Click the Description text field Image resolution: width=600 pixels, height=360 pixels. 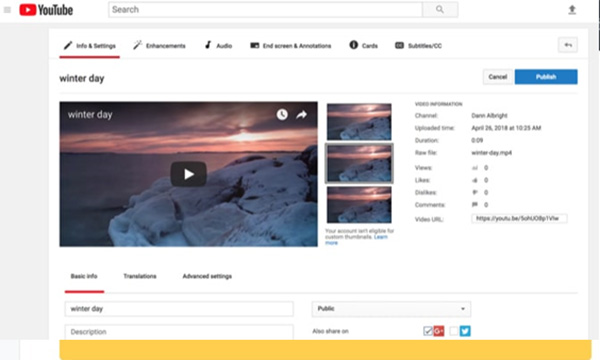tap(179, 332)
